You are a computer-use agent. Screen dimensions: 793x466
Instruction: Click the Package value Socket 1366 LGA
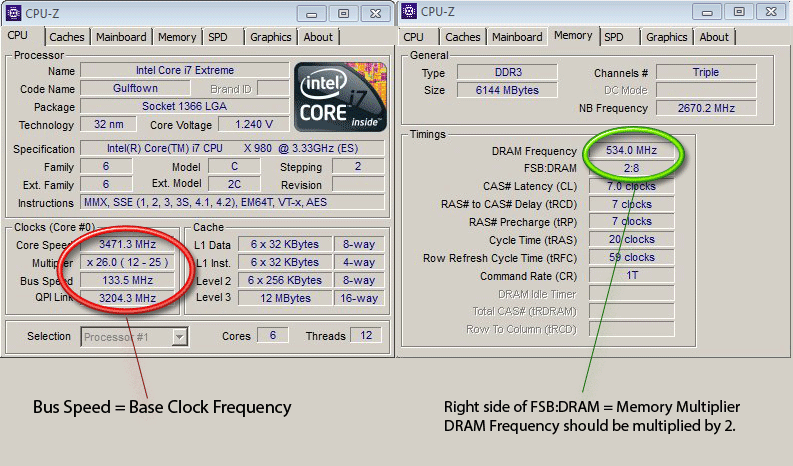pyautogui.click(x=185, y=106)
